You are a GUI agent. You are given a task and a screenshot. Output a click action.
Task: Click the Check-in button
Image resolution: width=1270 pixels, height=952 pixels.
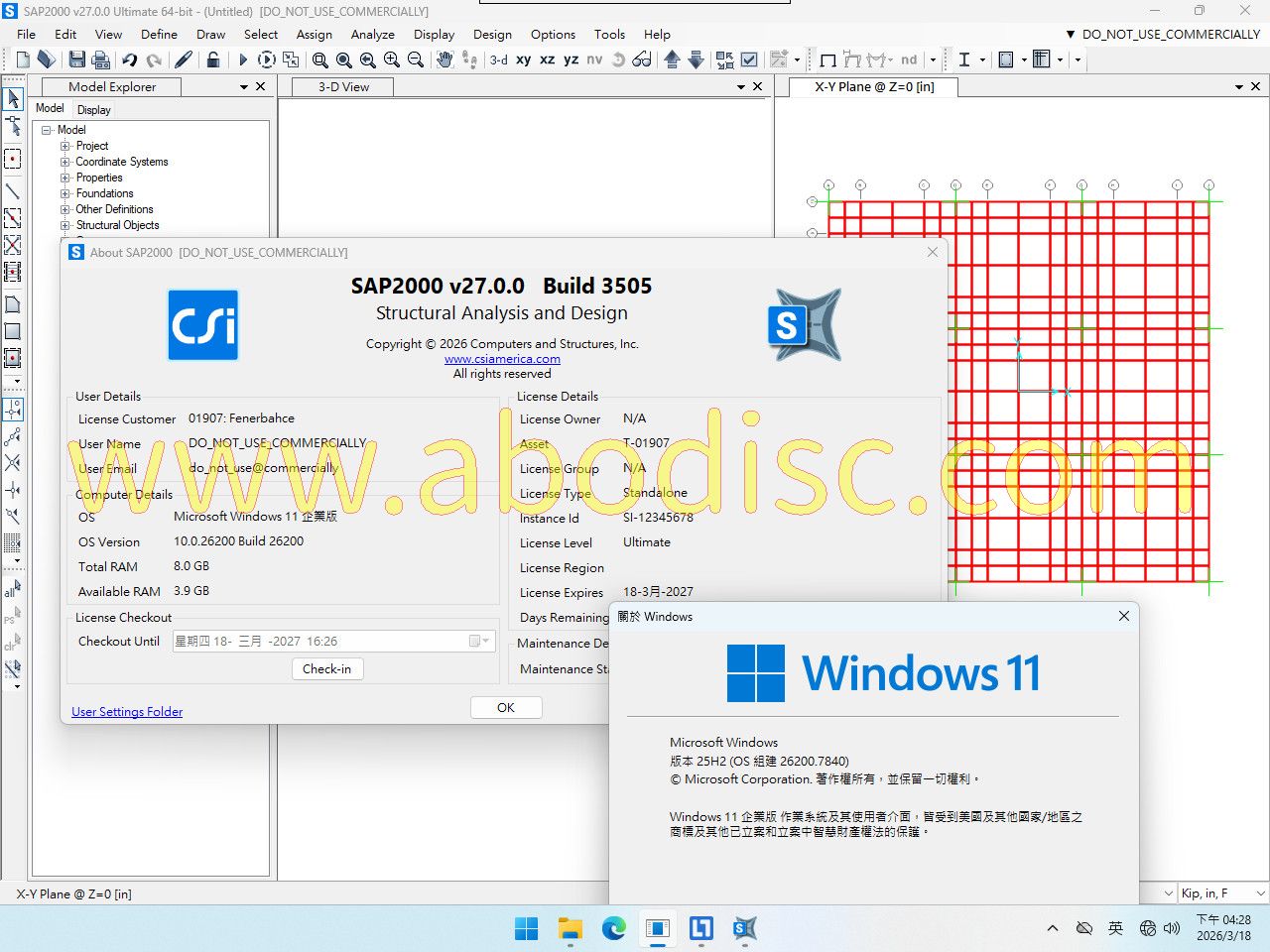[x=326, y=669]
